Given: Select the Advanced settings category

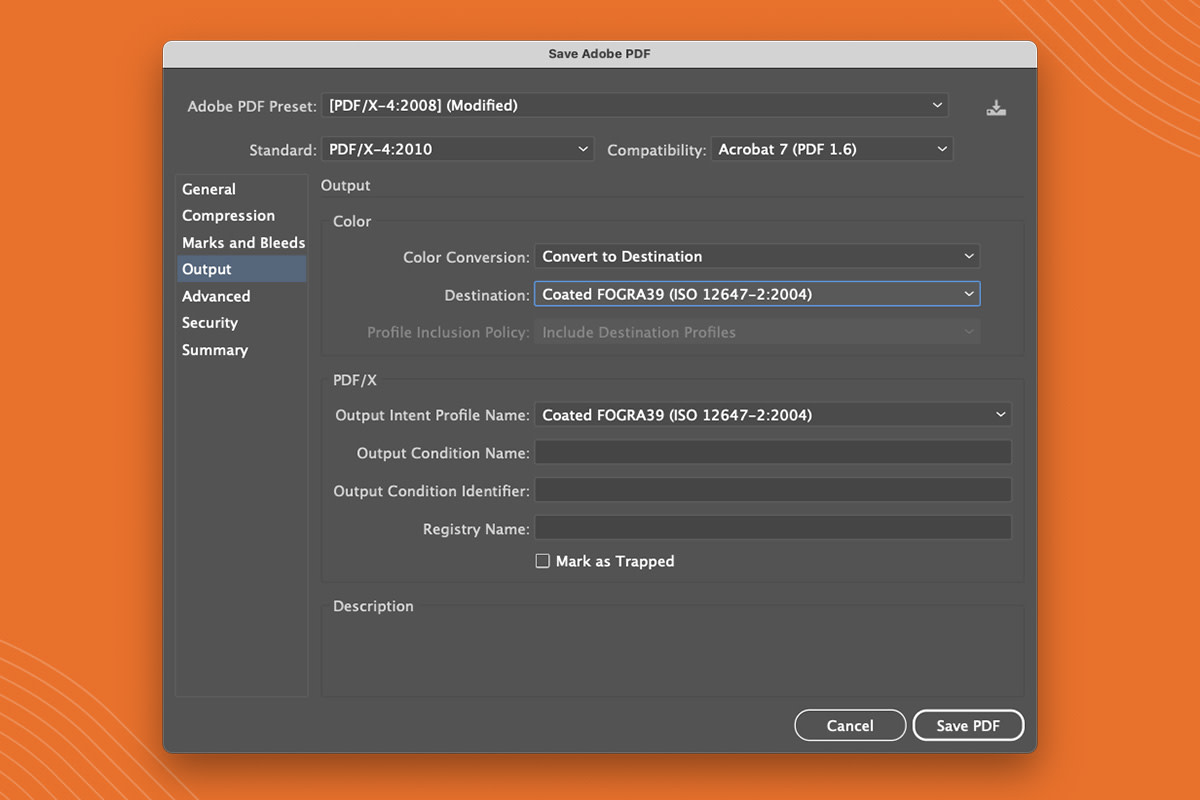Looking at the screenshot, I should tap(216, 296).
